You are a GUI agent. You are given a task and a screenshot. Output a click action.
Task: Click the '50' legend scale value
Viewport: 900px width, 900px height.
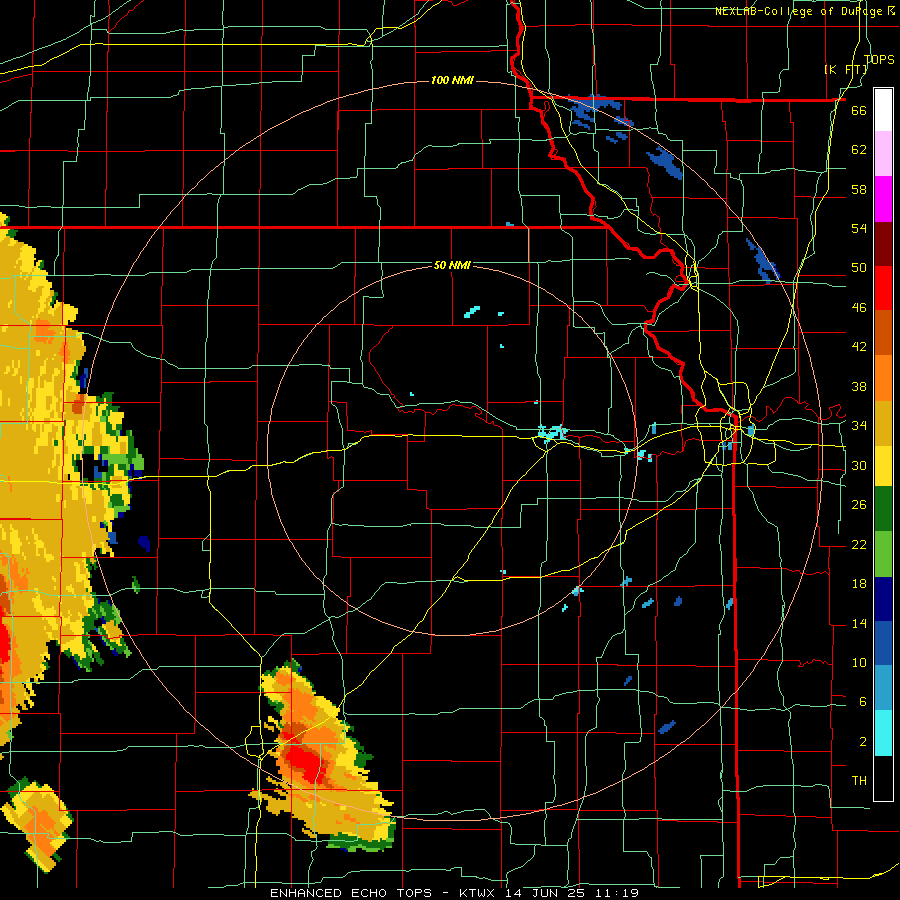(x=859, y=268)
